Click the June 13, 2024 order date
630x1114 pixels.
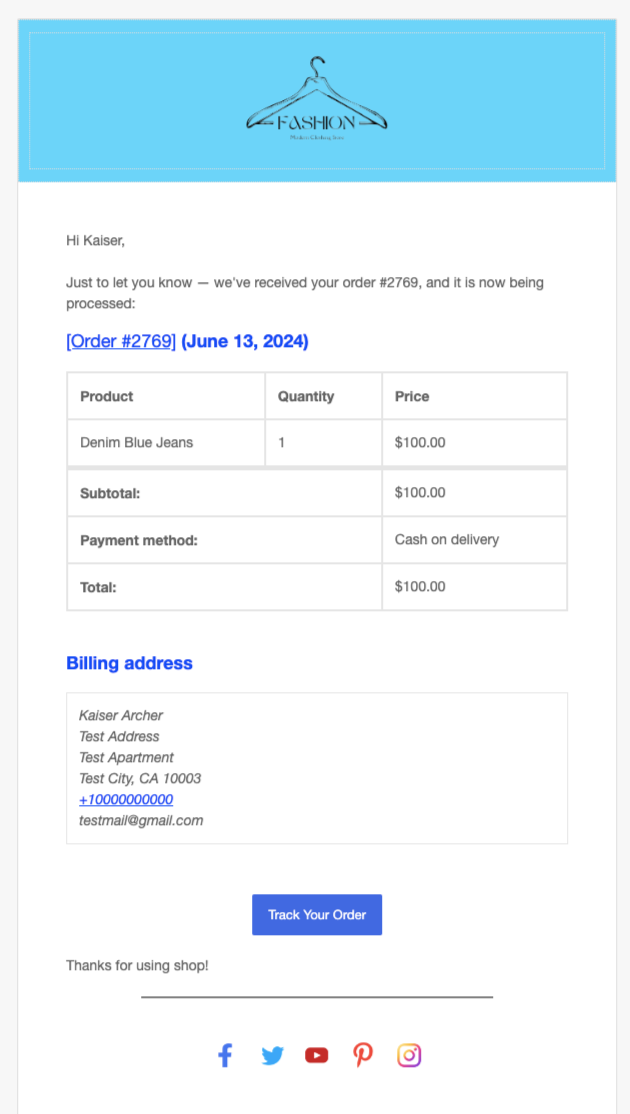[245, 342]
